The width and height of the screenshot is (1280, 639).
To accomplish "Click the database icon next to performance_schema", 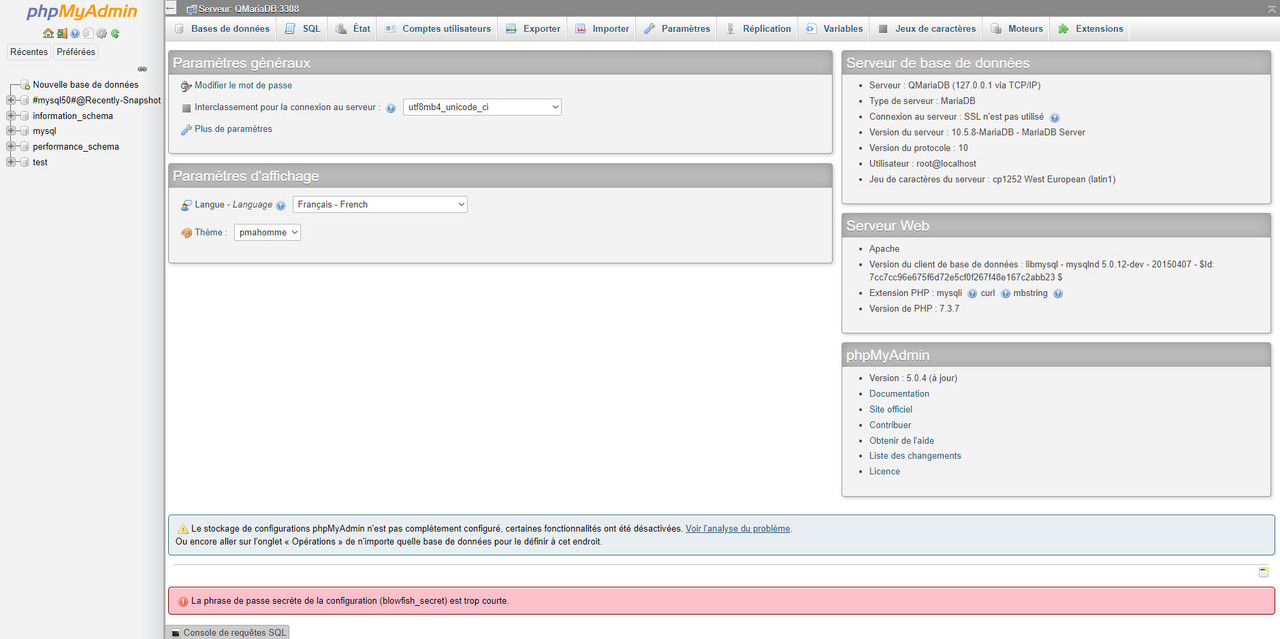I will (x=25, y=147).
